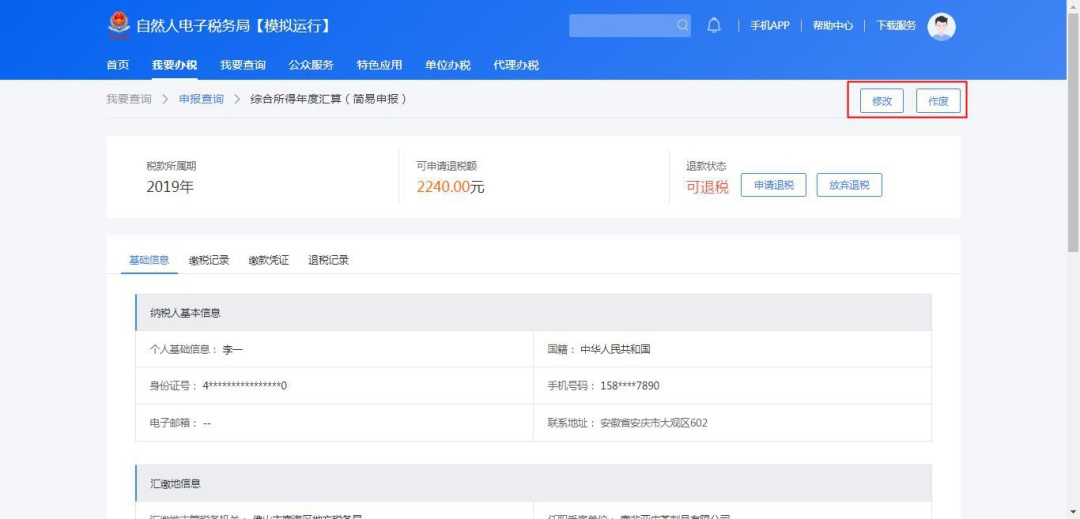This screenshot has width=1080, height=519.
Task: Go to 首页 in navigation bar
Action: (117, 65)
